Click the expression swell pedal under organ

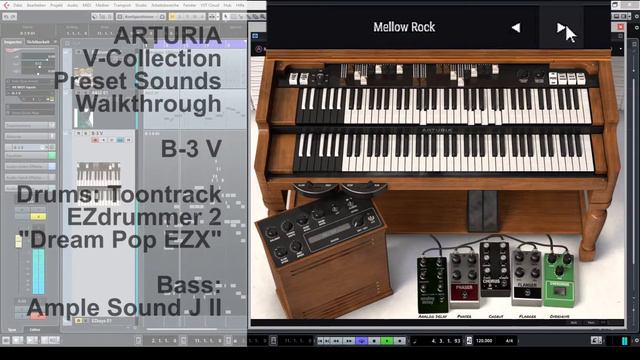(483, 211)
